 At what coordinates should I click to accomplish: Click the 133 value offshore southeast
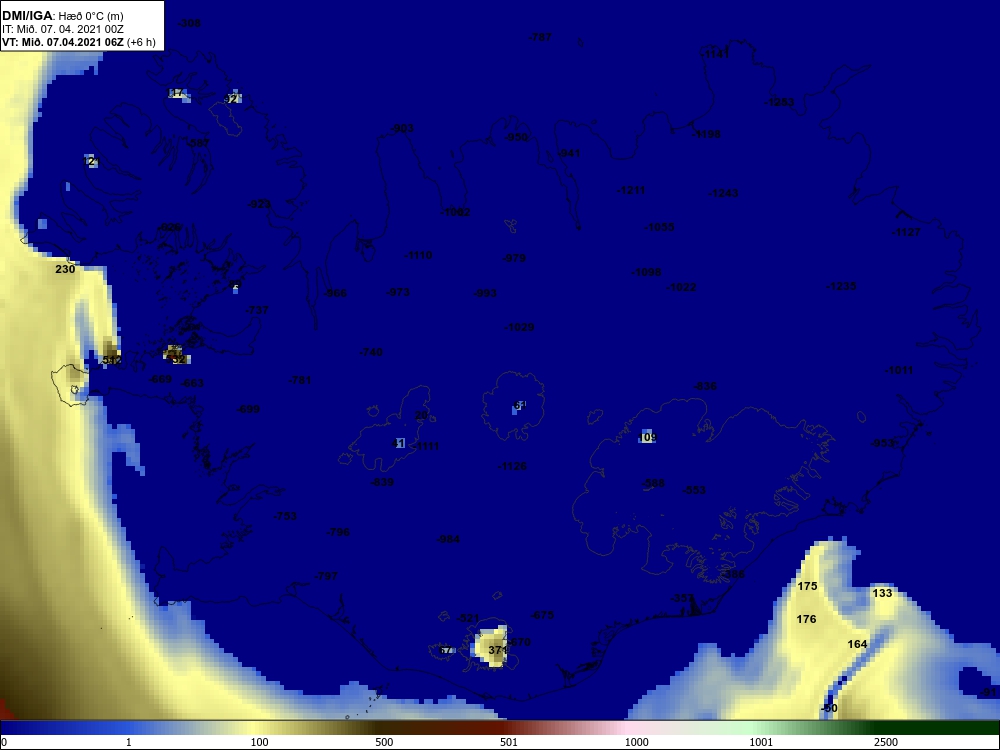(882, 594)
